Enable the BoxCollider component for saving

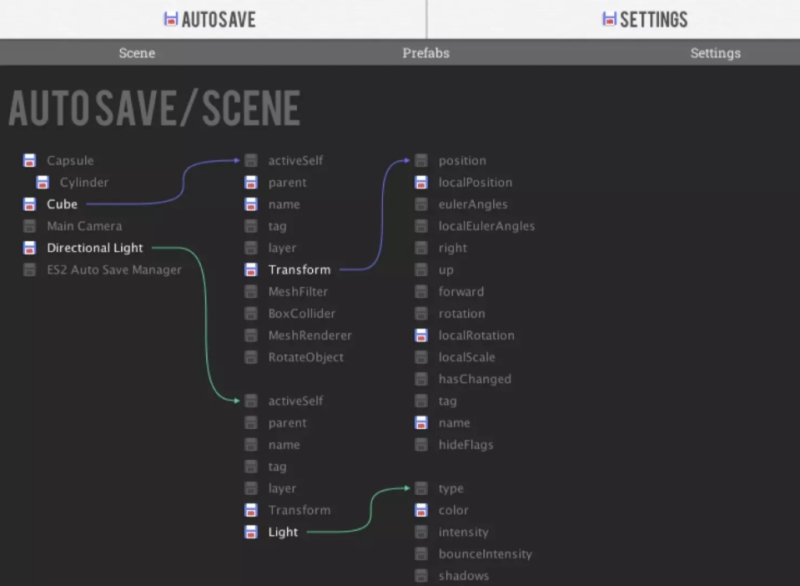click(249, 313)
